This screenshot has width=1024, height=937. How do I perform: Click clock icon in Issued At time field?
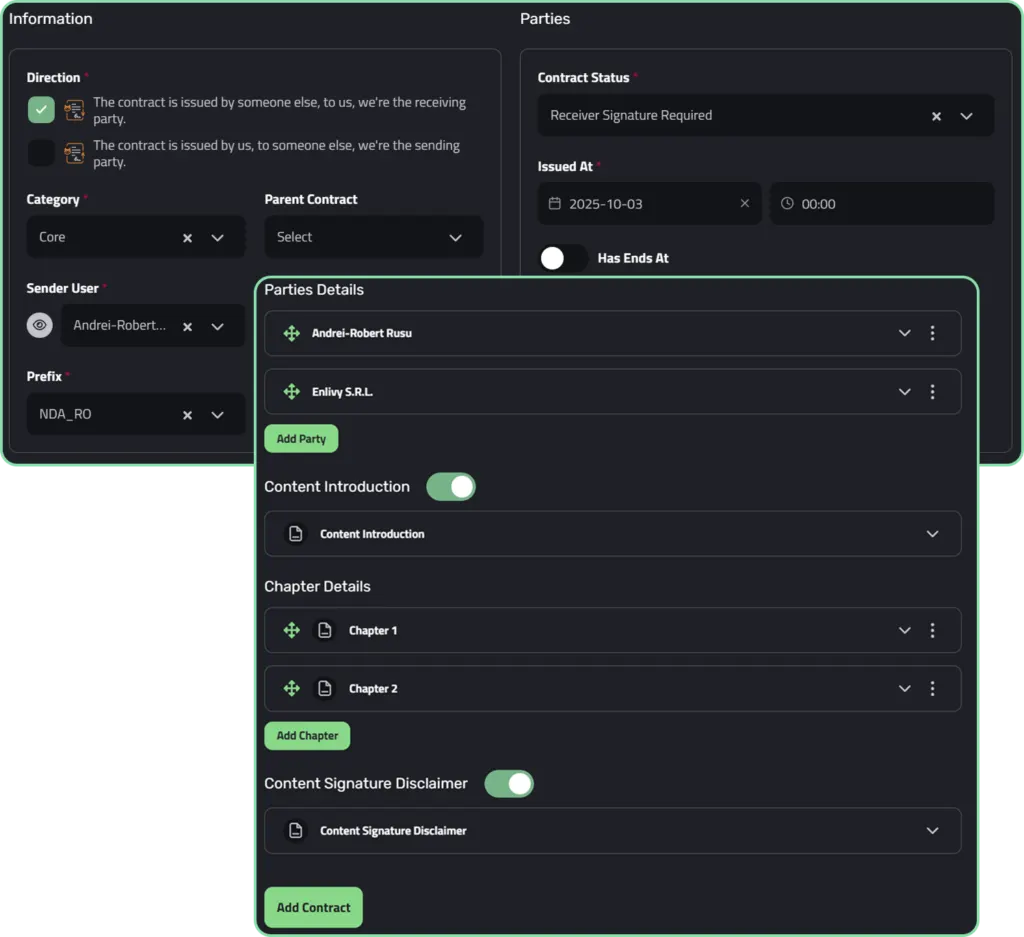[787, 203]
